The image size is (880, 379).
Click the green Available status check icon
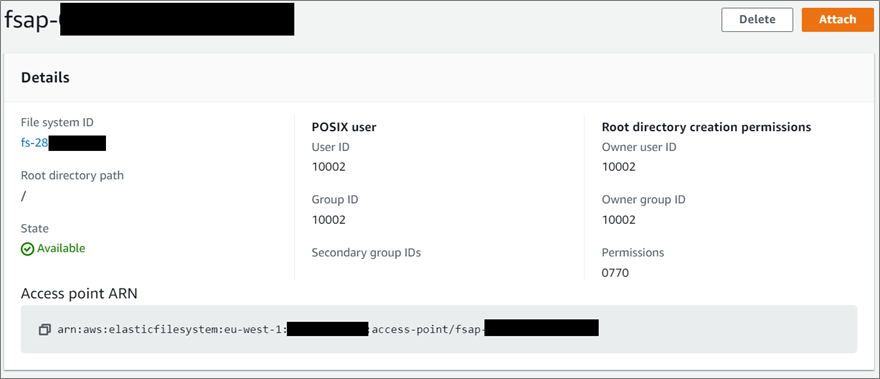[27, 249]
